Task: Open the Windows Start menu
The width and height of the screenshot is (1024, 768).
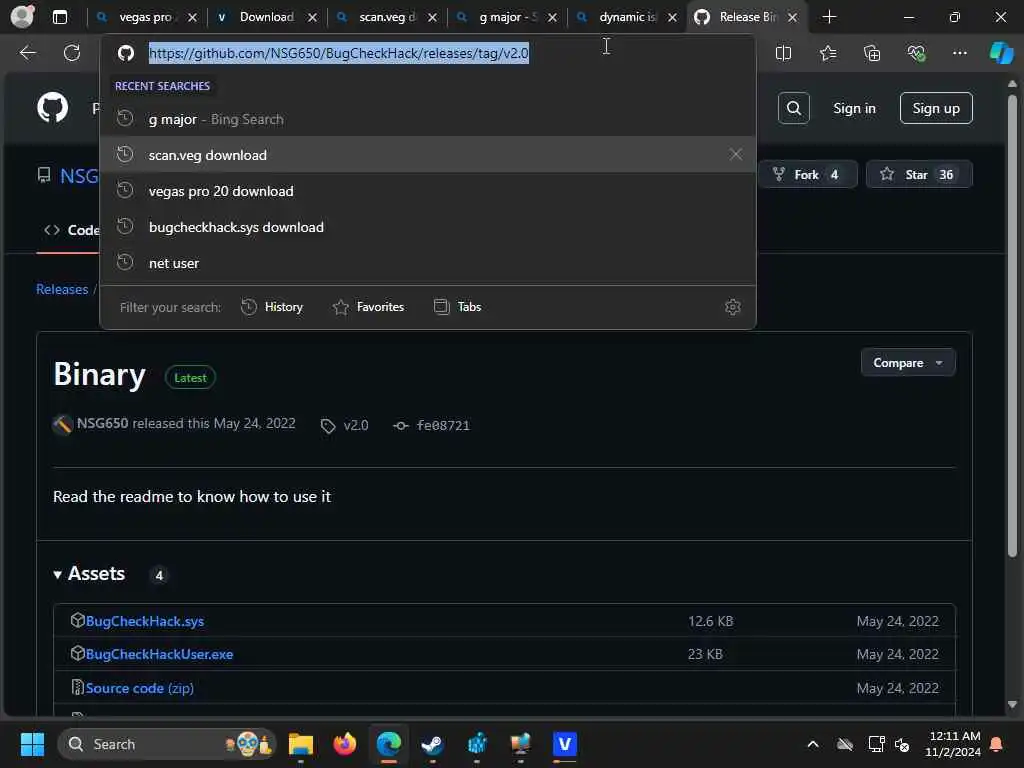Action: tap(32, 744)
